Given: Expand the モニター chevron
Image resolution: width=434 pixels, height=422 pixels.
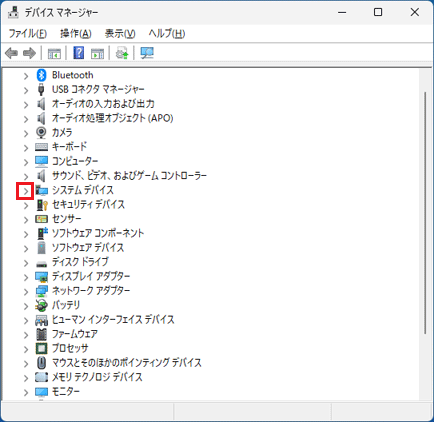Looking at the screenshot, I should [26, 393].
